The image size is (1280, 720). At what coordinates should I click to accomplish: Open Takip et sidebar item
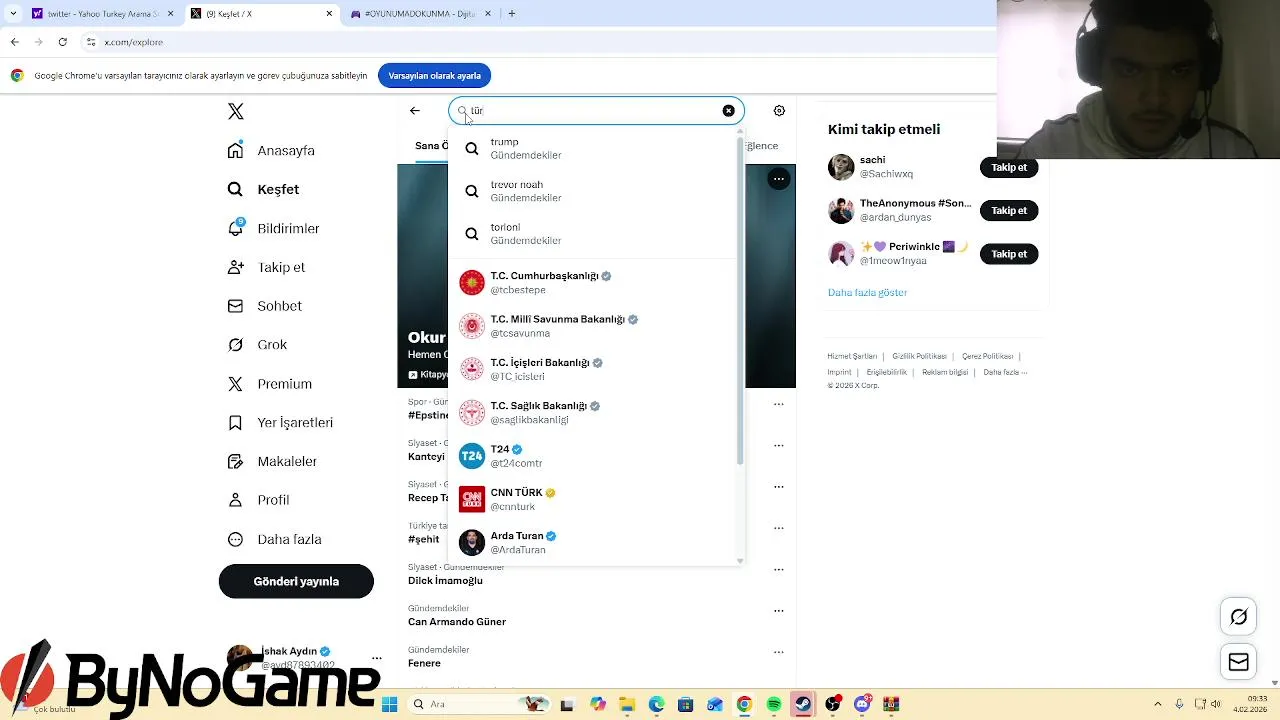pos(266,268)
